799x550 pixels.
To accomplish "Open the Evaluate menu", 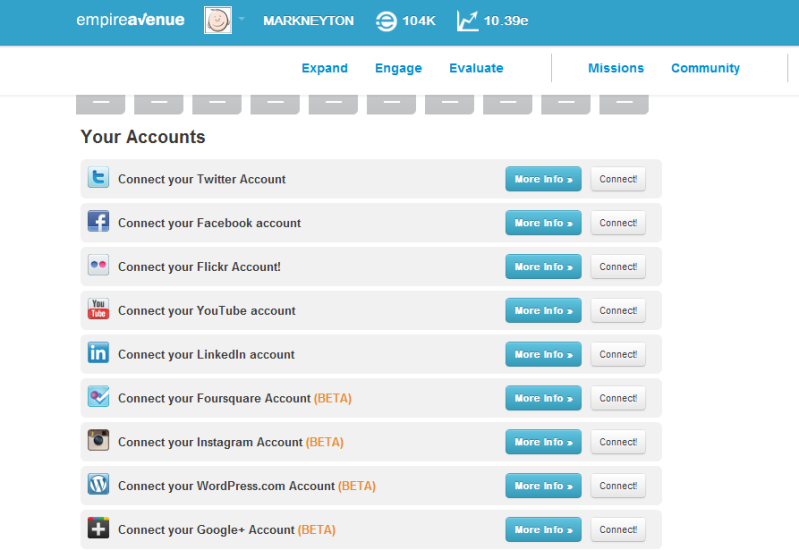I will click(476, 68).
